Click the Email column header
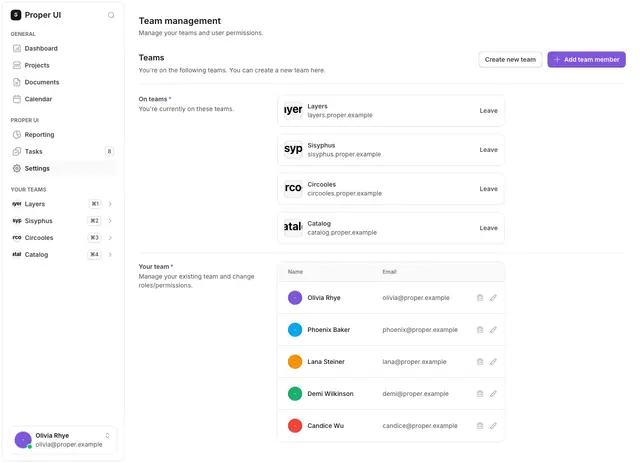 (389, 272)
